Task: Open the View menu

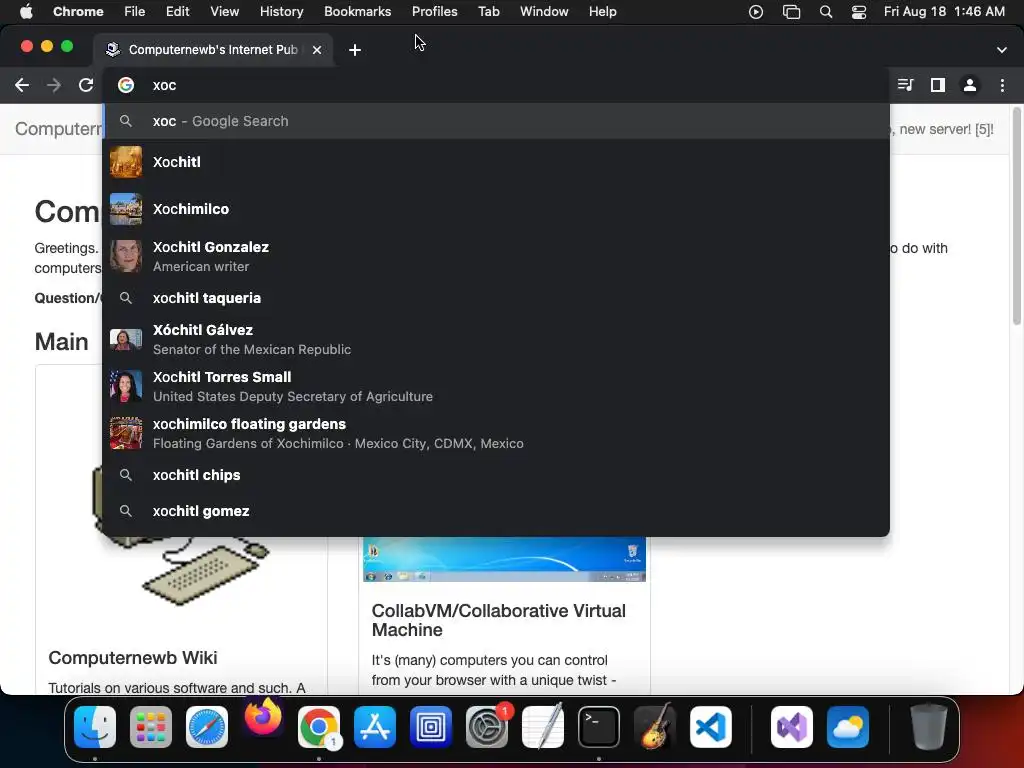Action: pos(225,12)
